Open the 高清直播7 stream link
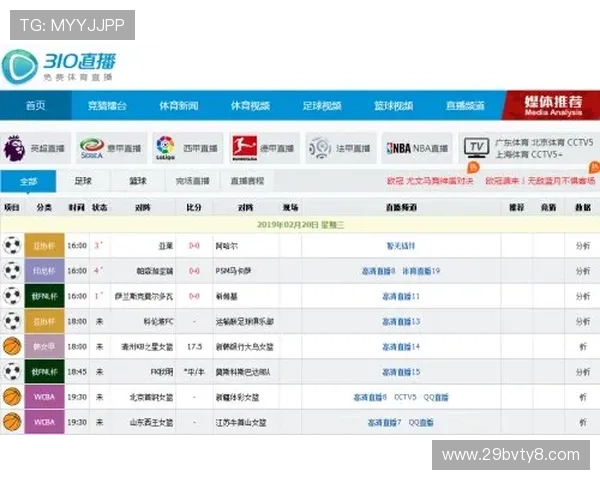Screen dimensions: 600x480 (x=384, y=423)
